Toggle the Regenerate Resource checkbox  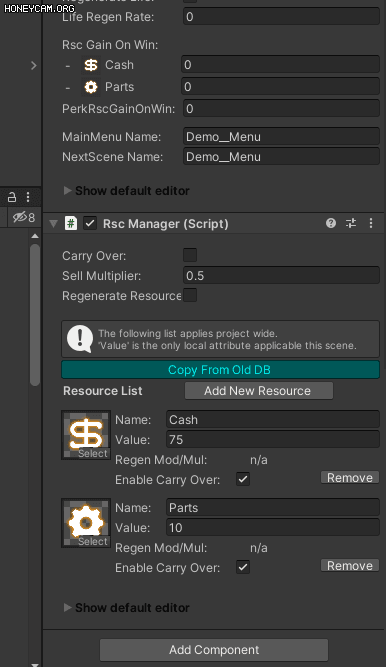point(190,295)
